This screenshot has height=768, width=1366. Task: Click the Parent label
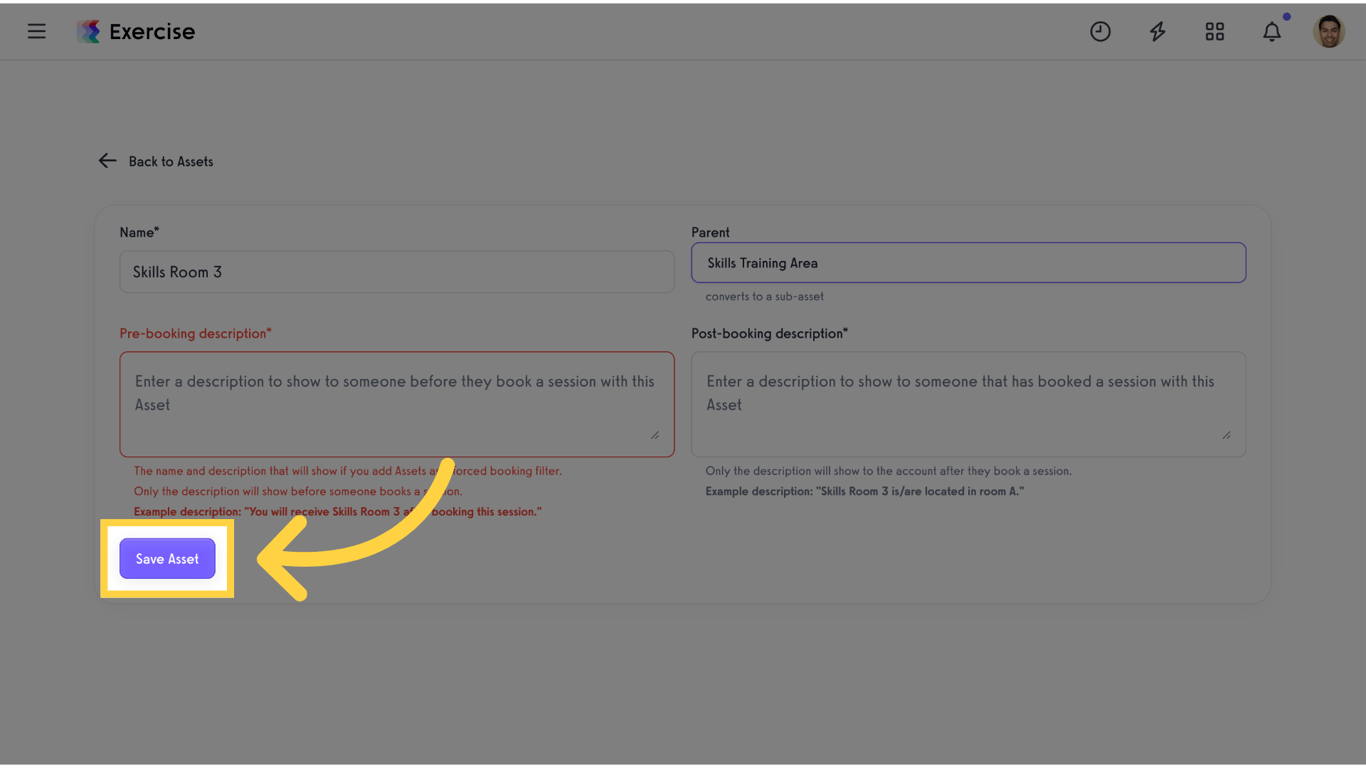710,232
